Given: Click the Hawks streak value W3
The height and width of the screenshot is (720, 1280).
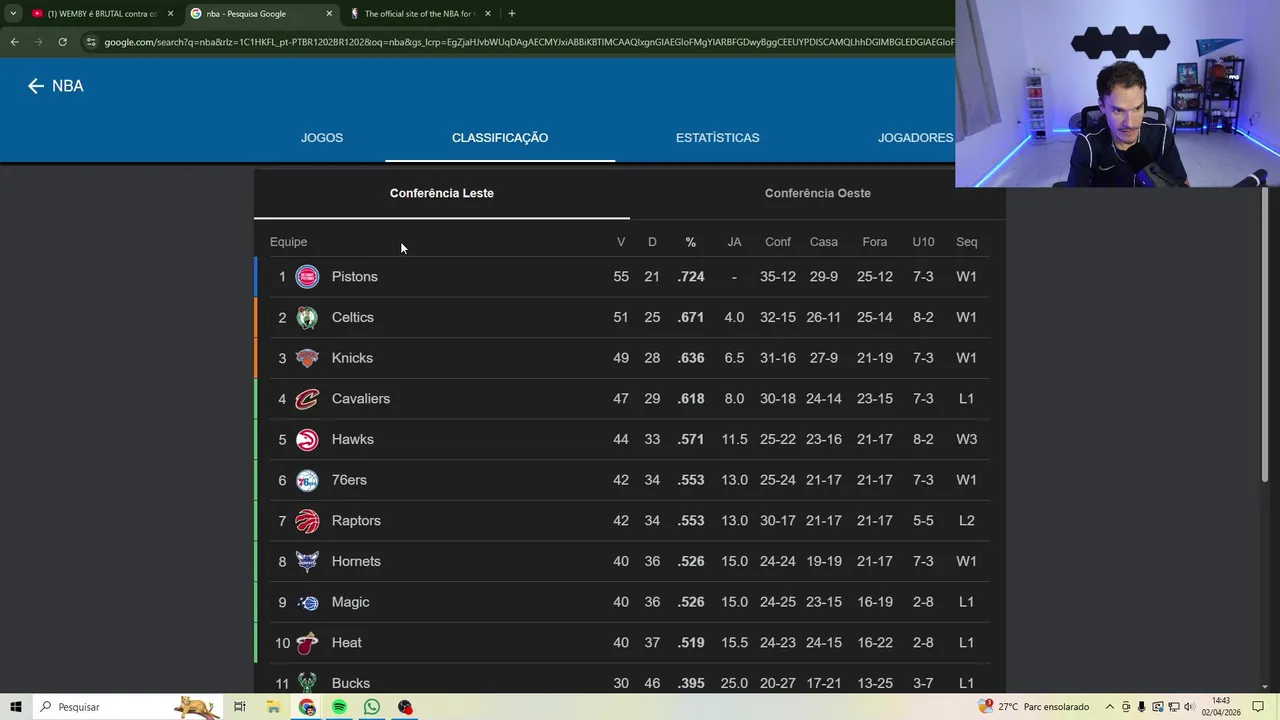Looking at the screenshot, I should point(966,440).
